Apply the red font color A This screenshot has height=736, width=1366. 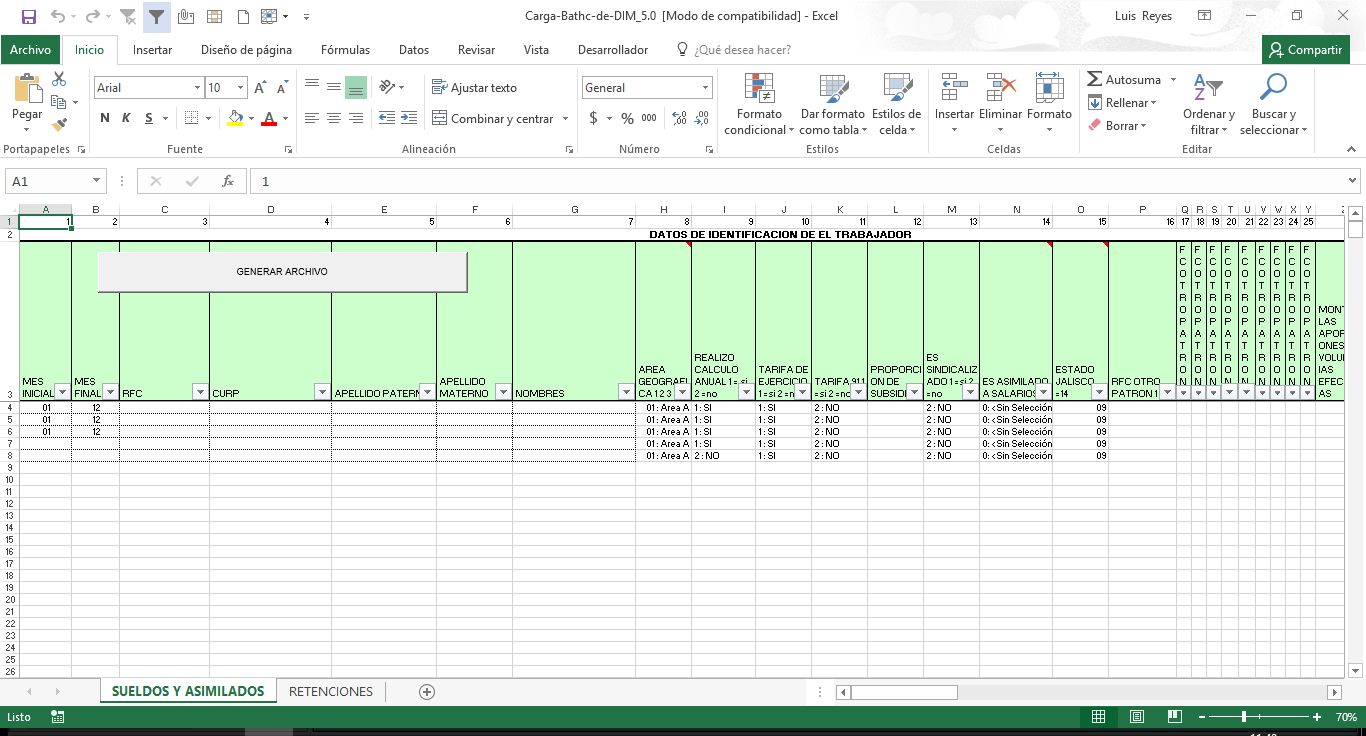point(268,118)
